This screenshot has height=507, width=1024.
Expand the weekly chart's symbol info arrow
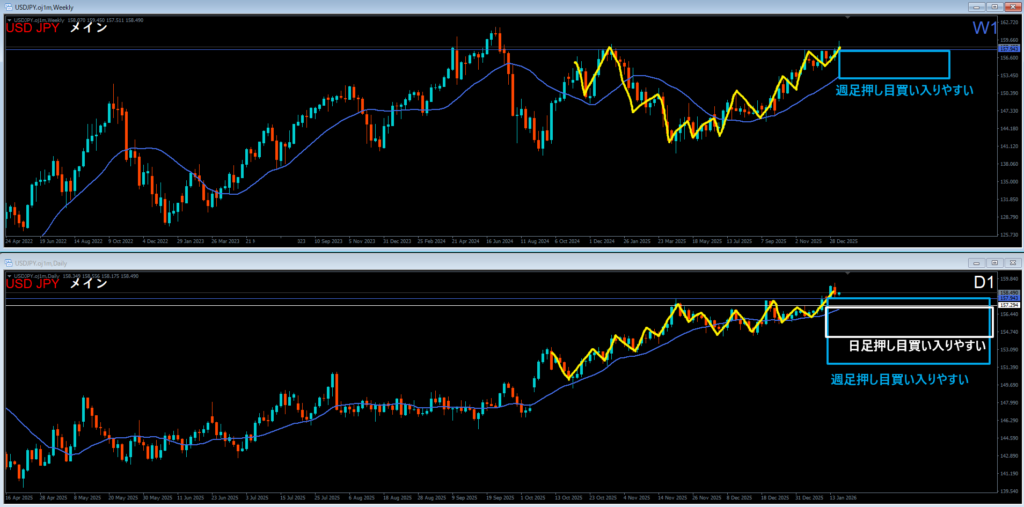pos(8,19)
